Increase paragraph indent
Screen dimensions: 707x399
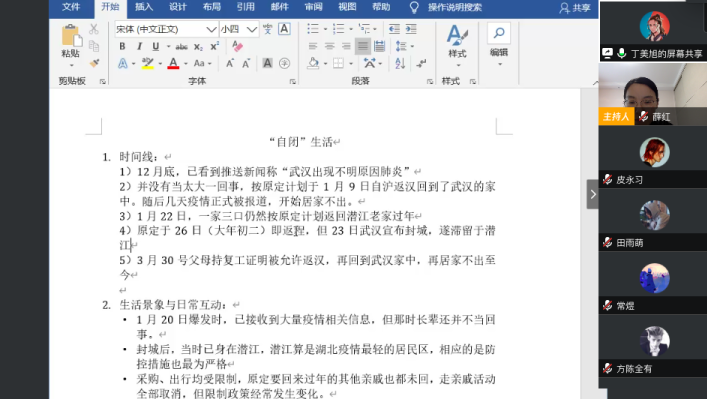[x=411, y=29]
